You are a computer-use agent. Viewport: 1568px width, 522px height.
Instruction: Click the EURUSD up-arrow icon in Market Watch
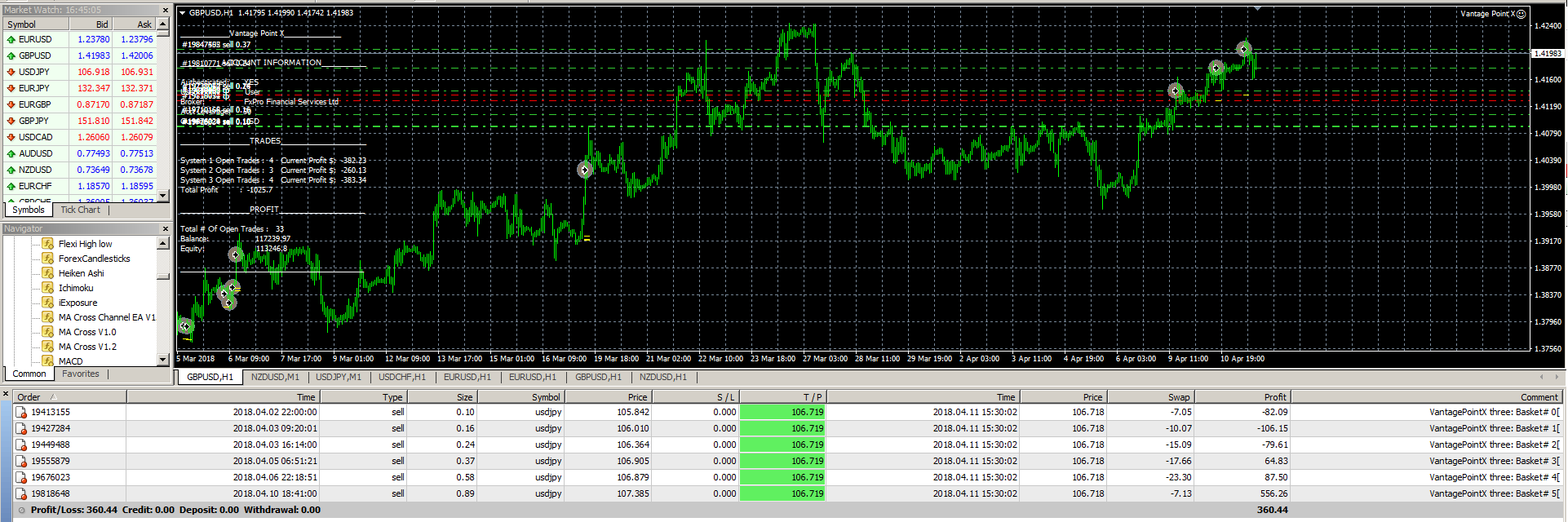click(11, 39)
